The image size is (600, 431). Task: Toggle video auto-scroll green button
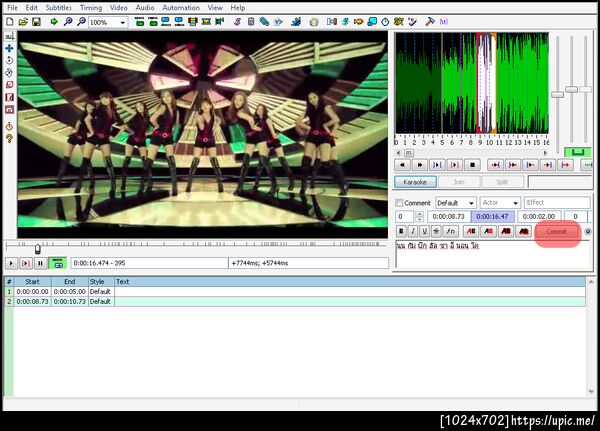coord(58,263)
